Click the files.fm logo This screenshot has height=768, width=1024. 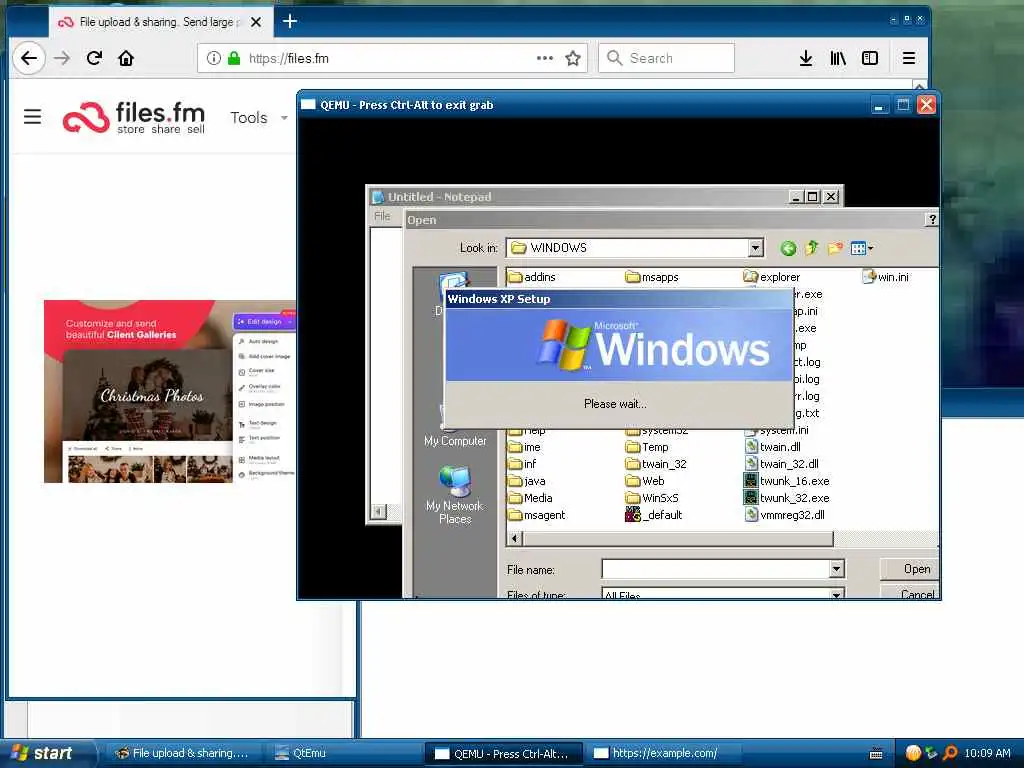point(134,118)
